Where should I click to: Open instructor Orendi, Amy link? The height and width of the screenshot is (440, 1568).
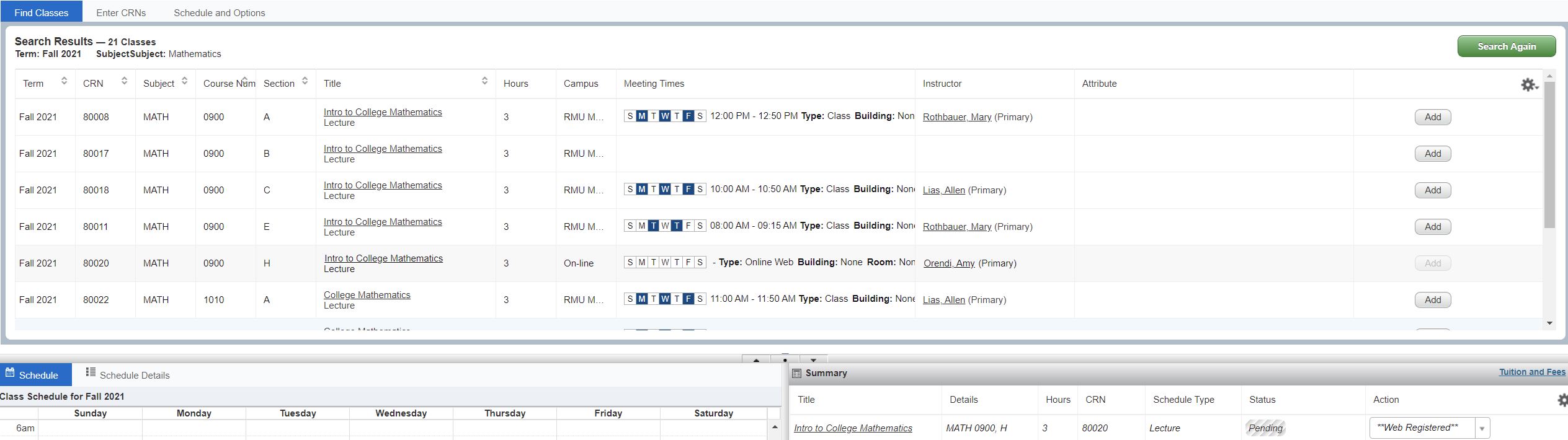pyautogui.click(x=949, y=263)
